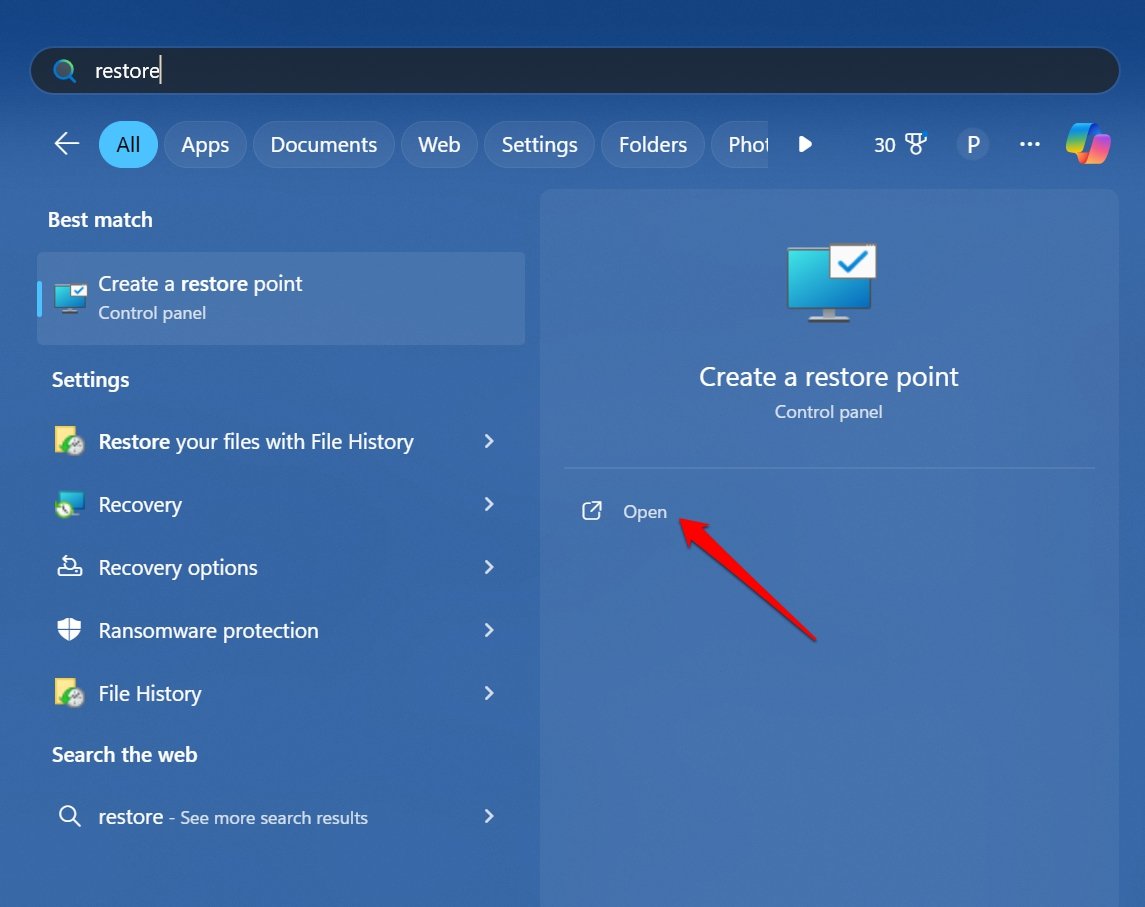The image size is (1145, 907).
Task: Go back using the left arrow icon
Action: point(67,144)
